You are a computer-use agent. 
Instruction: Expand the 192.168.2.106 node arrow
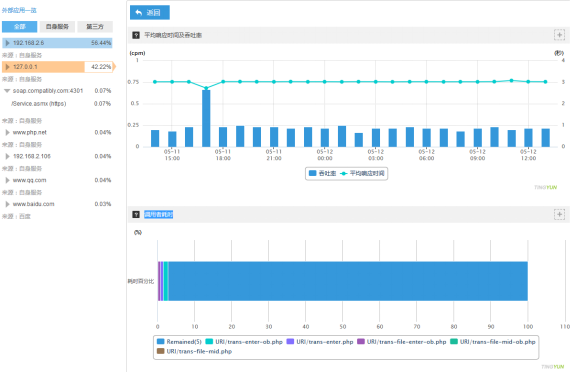[x=7, y=156]
